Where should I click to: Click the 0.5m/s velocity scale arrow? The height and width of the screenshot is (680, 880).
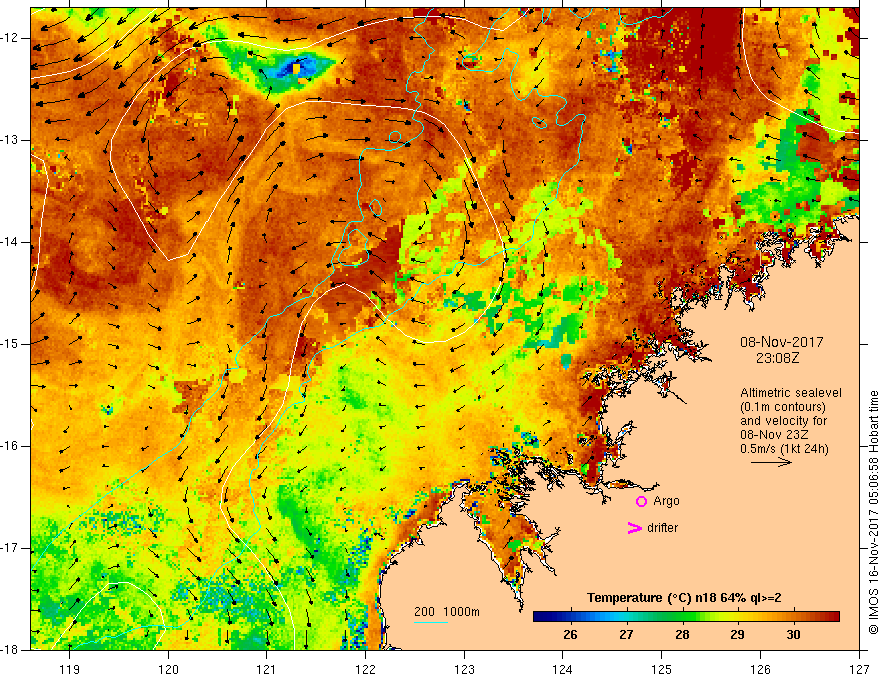point(771,462)
